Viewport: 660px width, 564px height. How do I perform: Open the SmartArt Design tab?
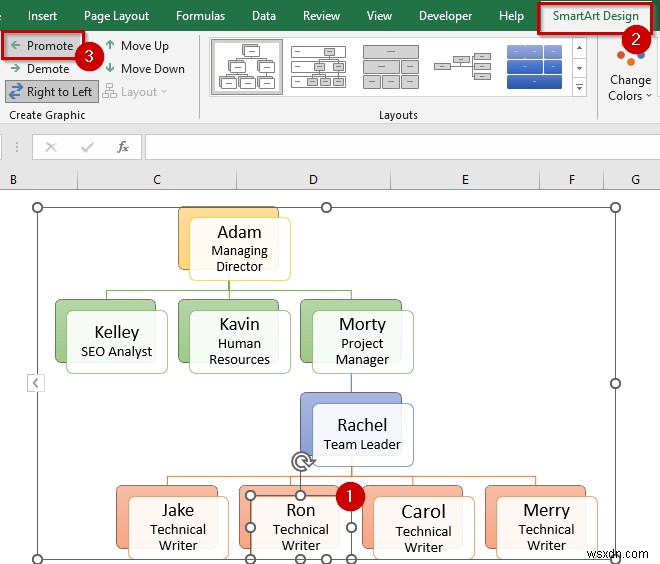pyautogui.click(x=595, y=16)
